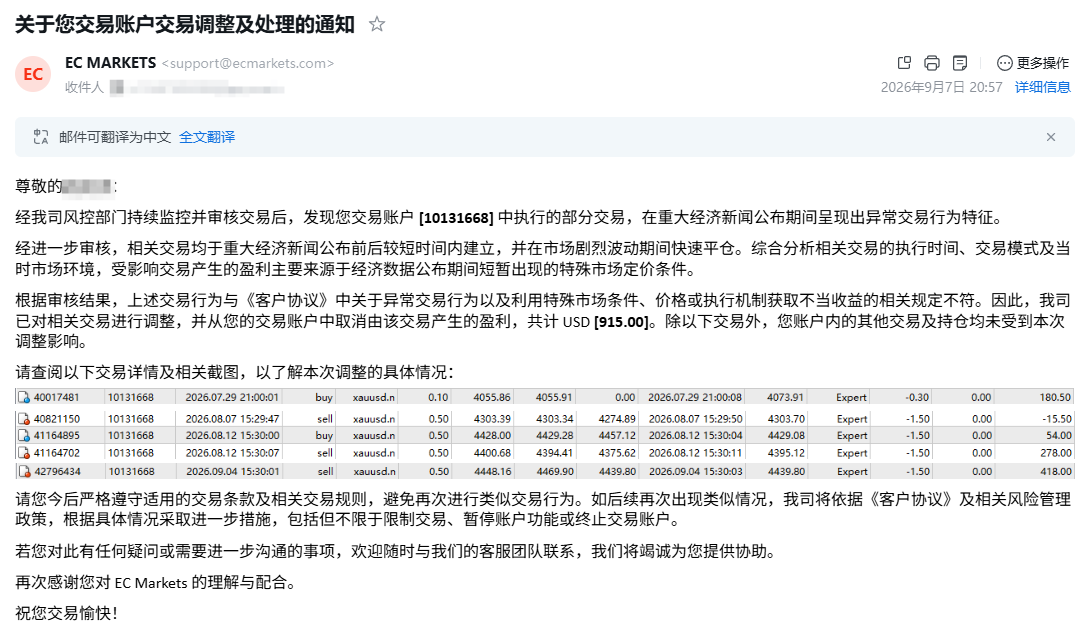Click open time 2026.09.04 15:30:01
Viewport: 1086px width, 640px height.
click(x=232, y=472)
